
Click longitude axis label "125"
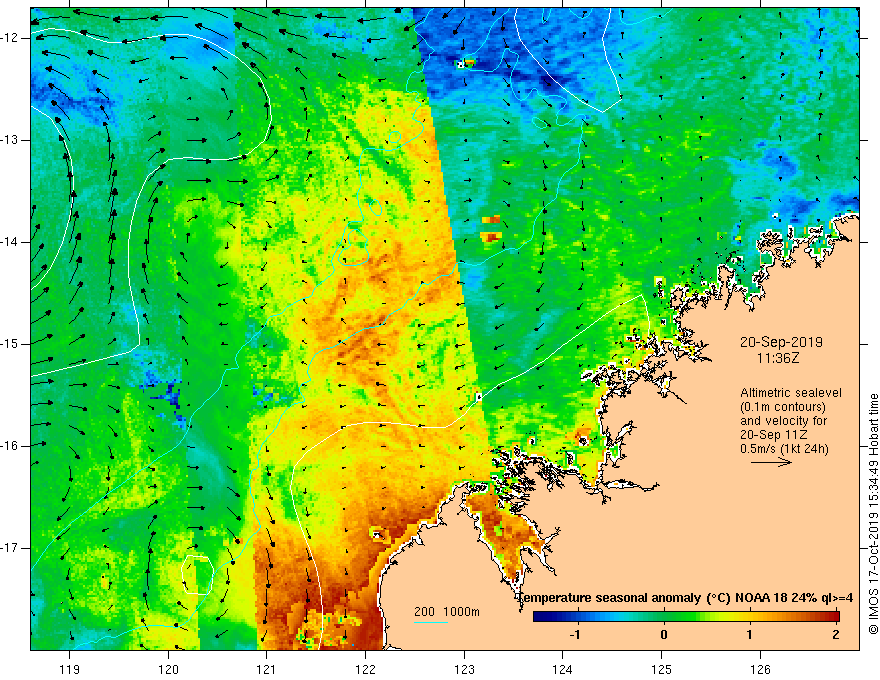(662, 669)
